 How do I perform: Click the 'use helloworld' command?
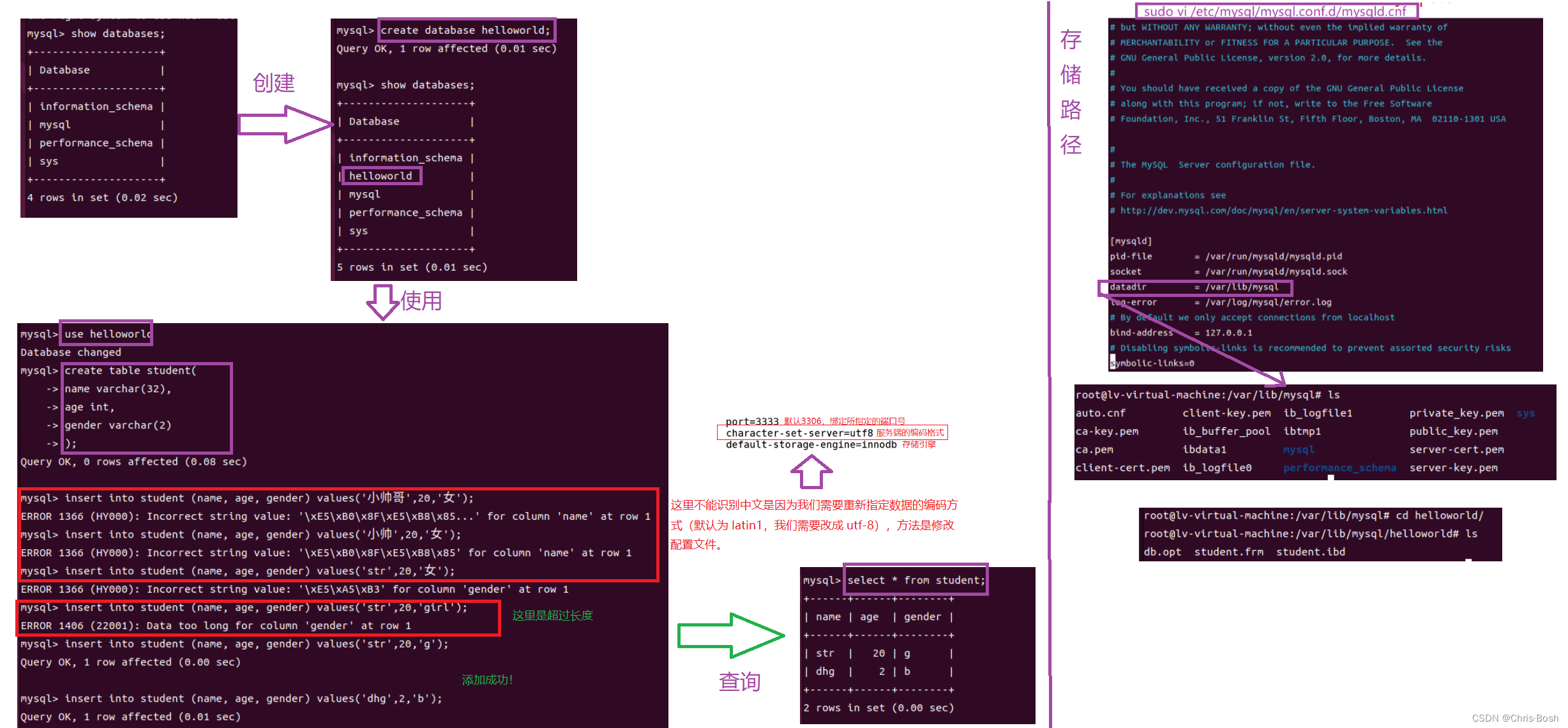tap(107, 334)
